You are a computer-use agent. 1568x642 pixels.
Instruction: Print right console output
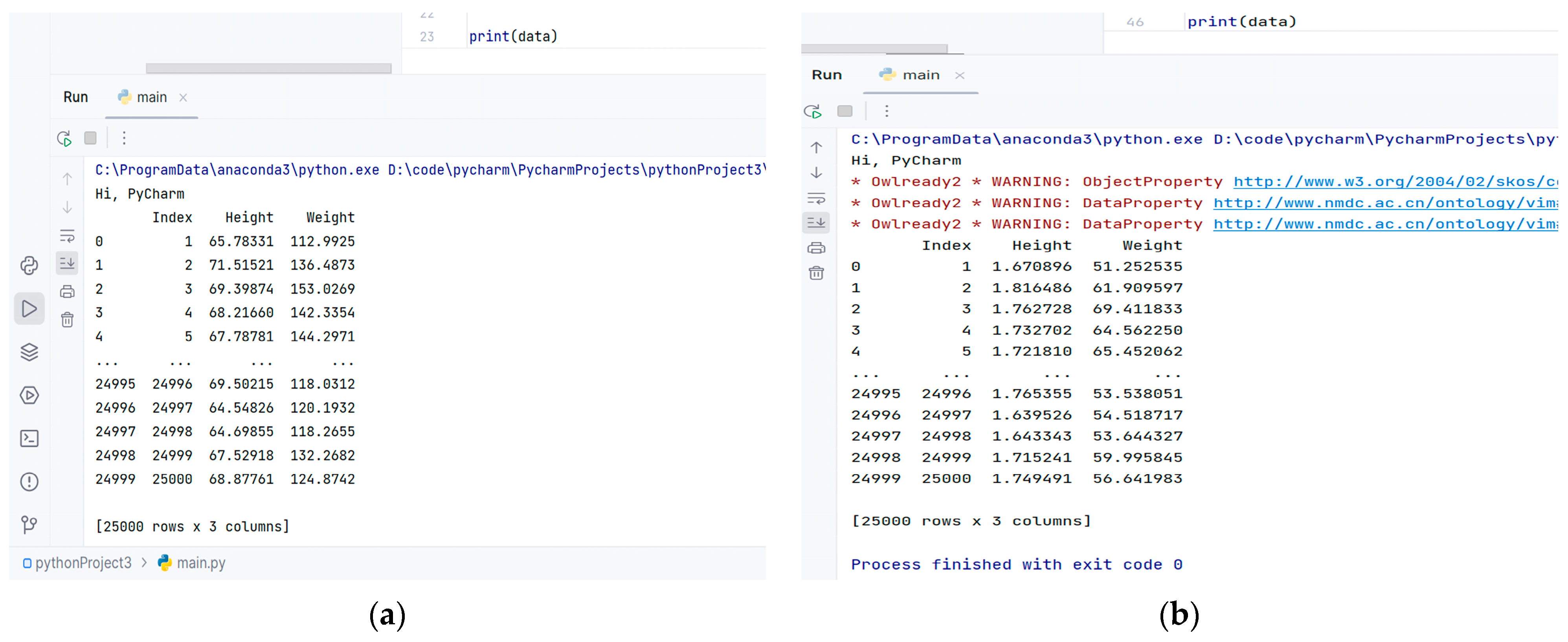tap(817, 248)
